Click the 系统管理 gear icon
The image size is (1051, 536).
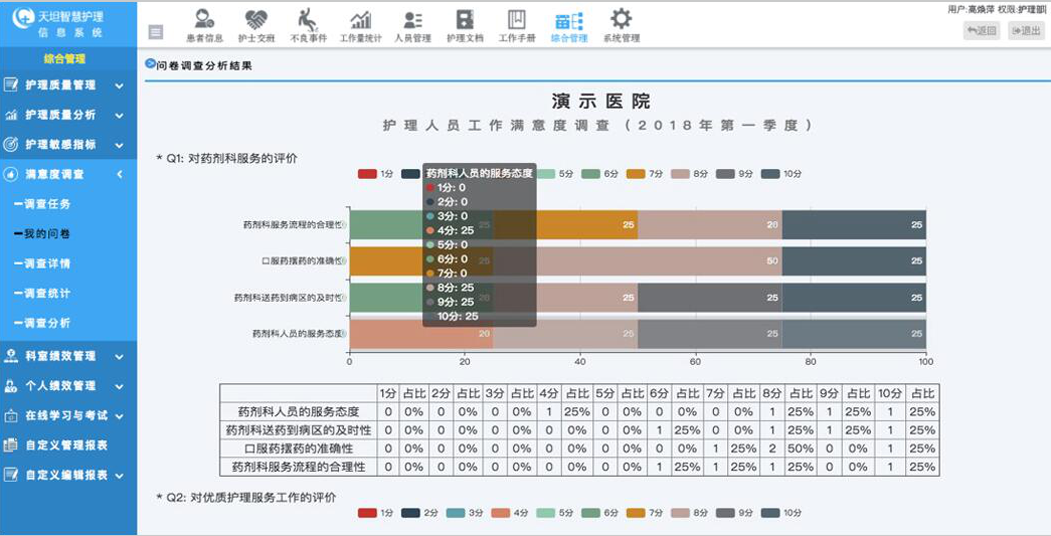pyautogui.click(x=621, y=25)
